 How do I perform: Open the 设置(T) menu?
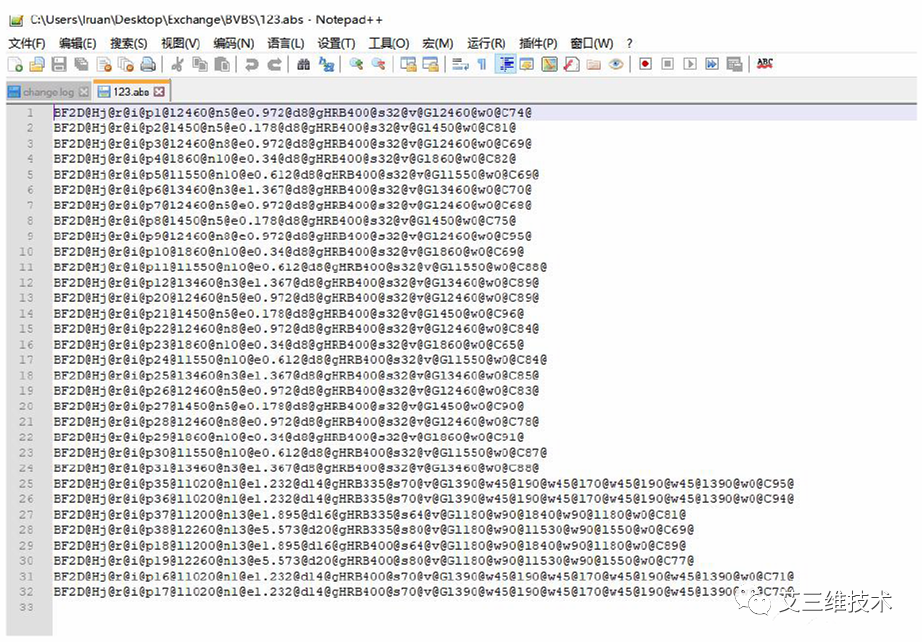click(336, 44)
